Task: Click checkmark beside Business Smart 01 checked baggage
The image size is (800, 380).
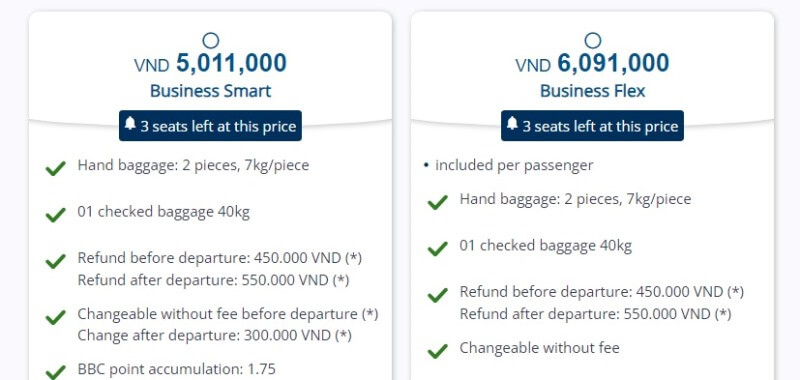Action: point(56,215)
